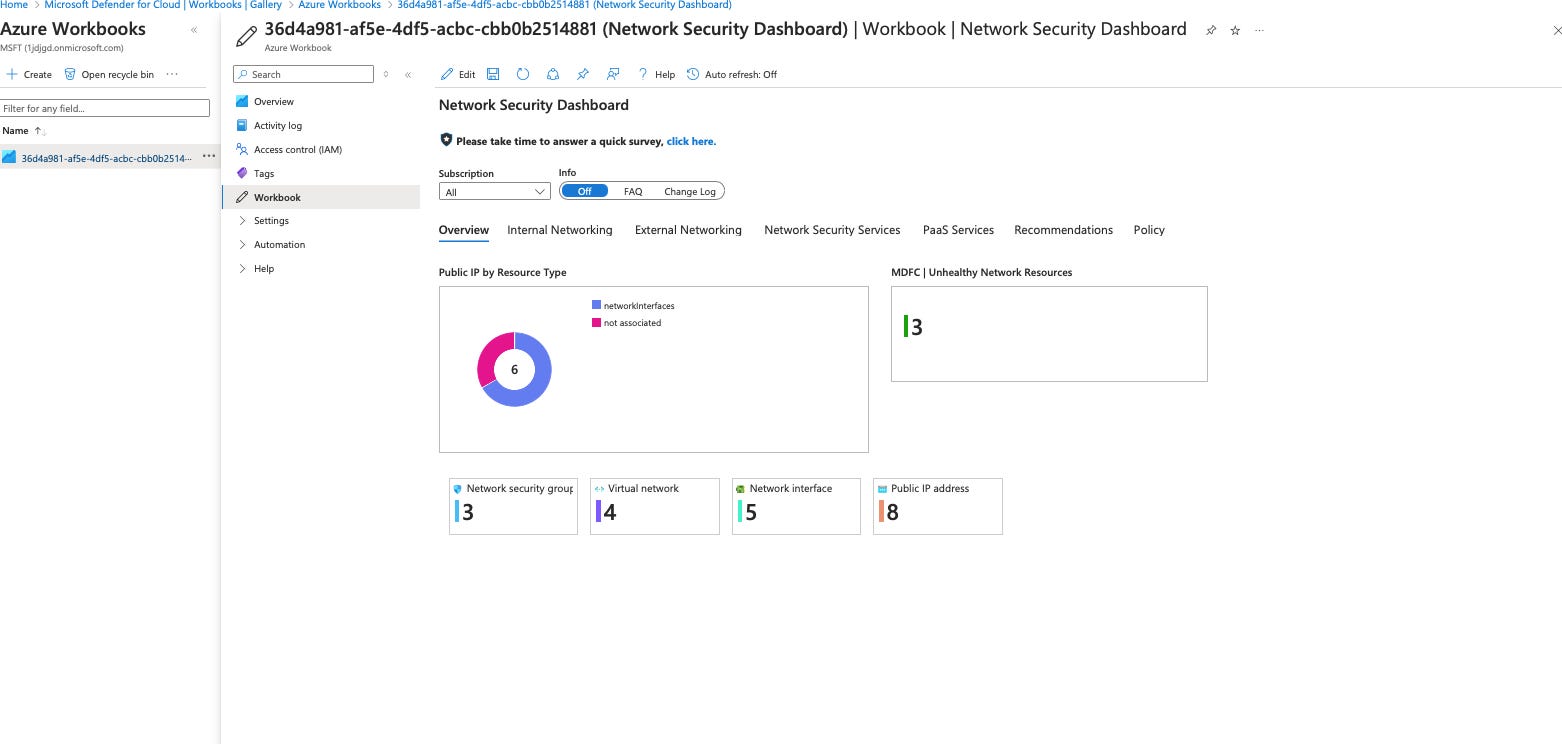This screenshot has height=744, width=1562.
Task: Open Access control (IAM)
Action: (x=298, y=150)
